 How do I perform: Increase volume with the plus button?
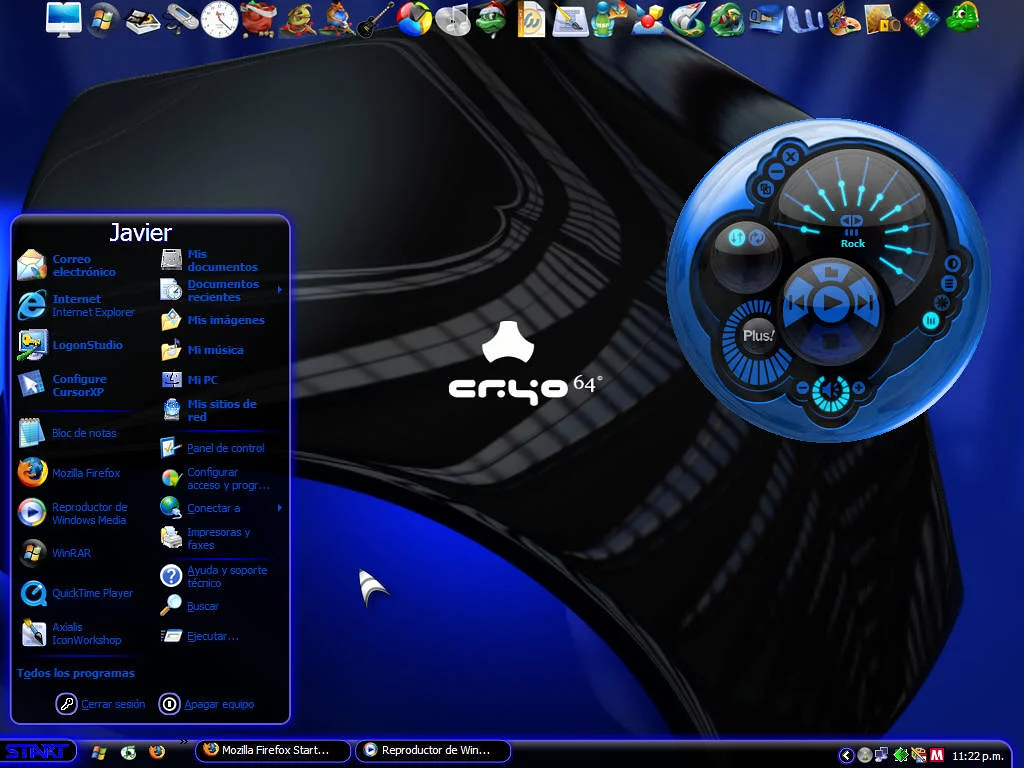click(x=858, y=388)
